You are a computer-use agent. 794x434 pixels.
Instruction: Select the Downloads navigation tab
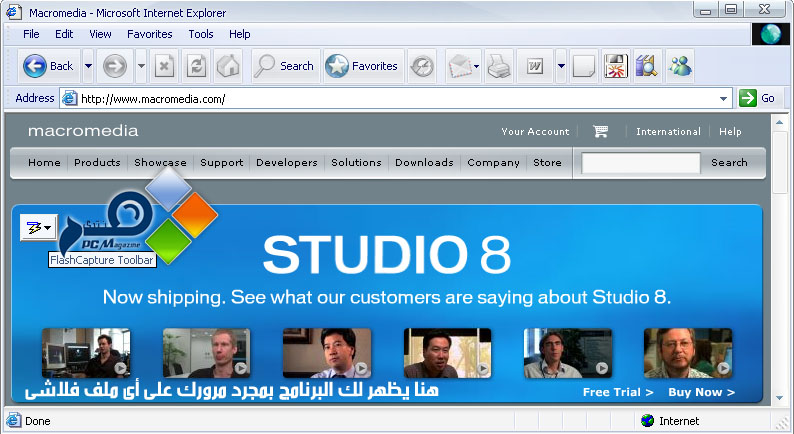point(424,162)
